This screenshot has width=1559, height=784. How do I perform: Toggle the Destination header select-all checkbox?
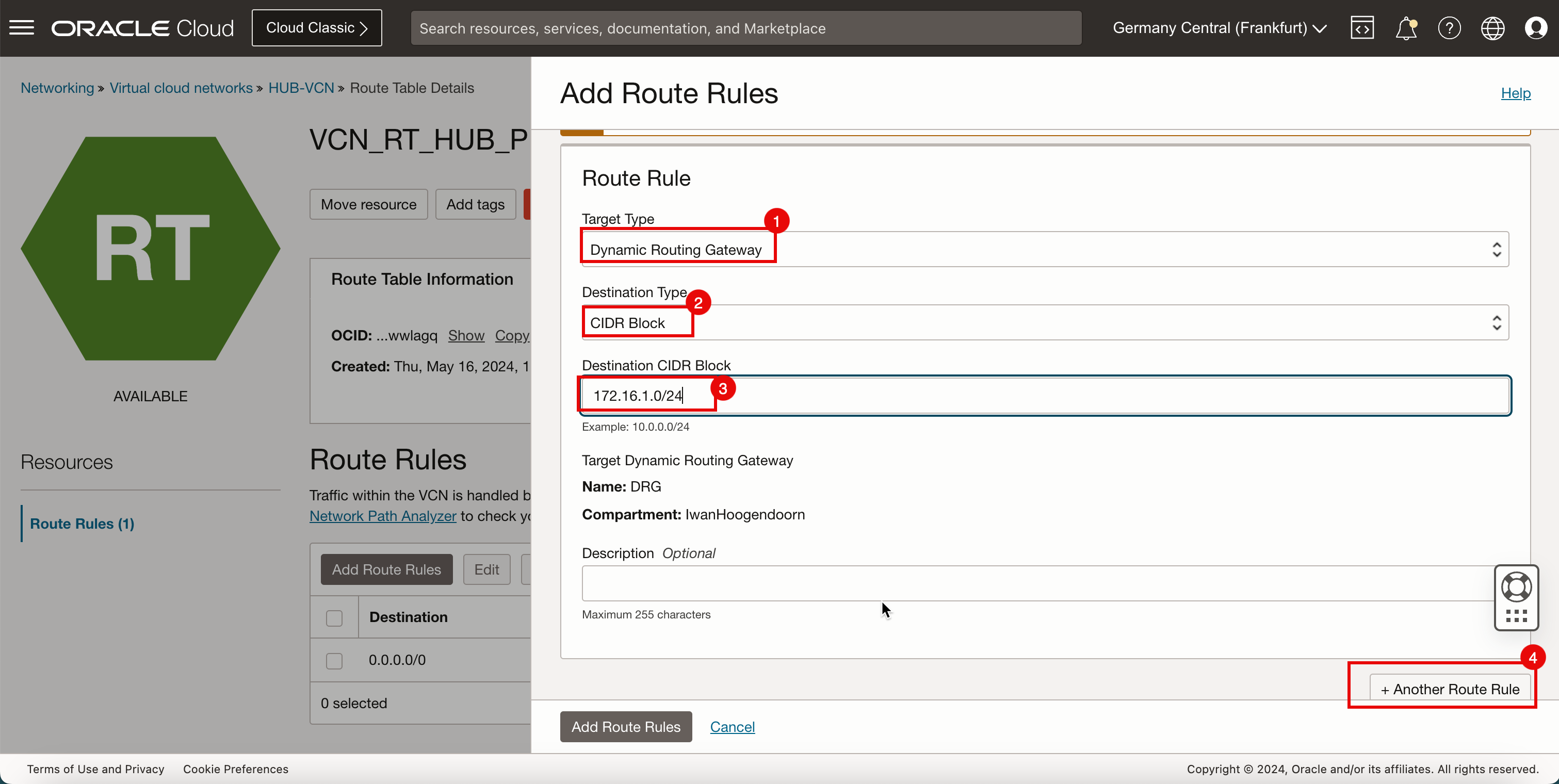pos(334,617)
